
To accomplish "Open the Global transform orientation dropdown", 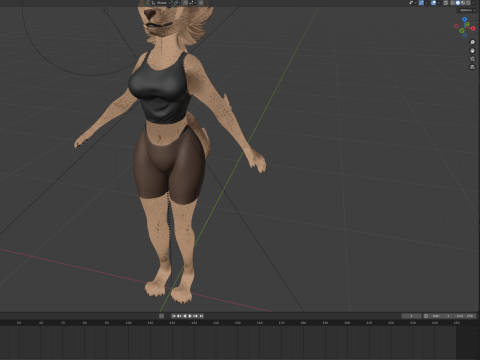I will click(161, 3).
